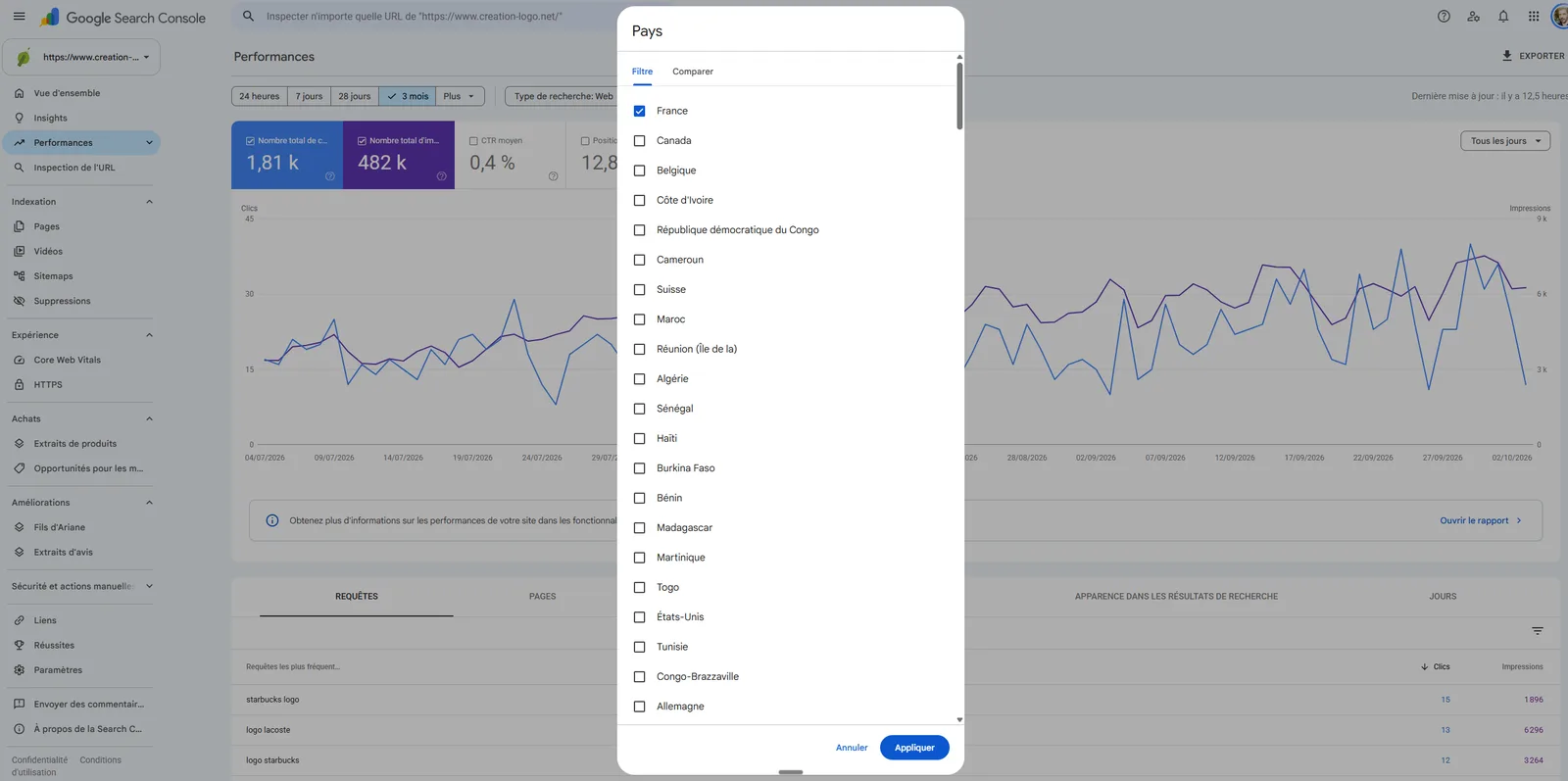Open the JOURS tab
This screenshot has width=1568, height=781.
1443,596
